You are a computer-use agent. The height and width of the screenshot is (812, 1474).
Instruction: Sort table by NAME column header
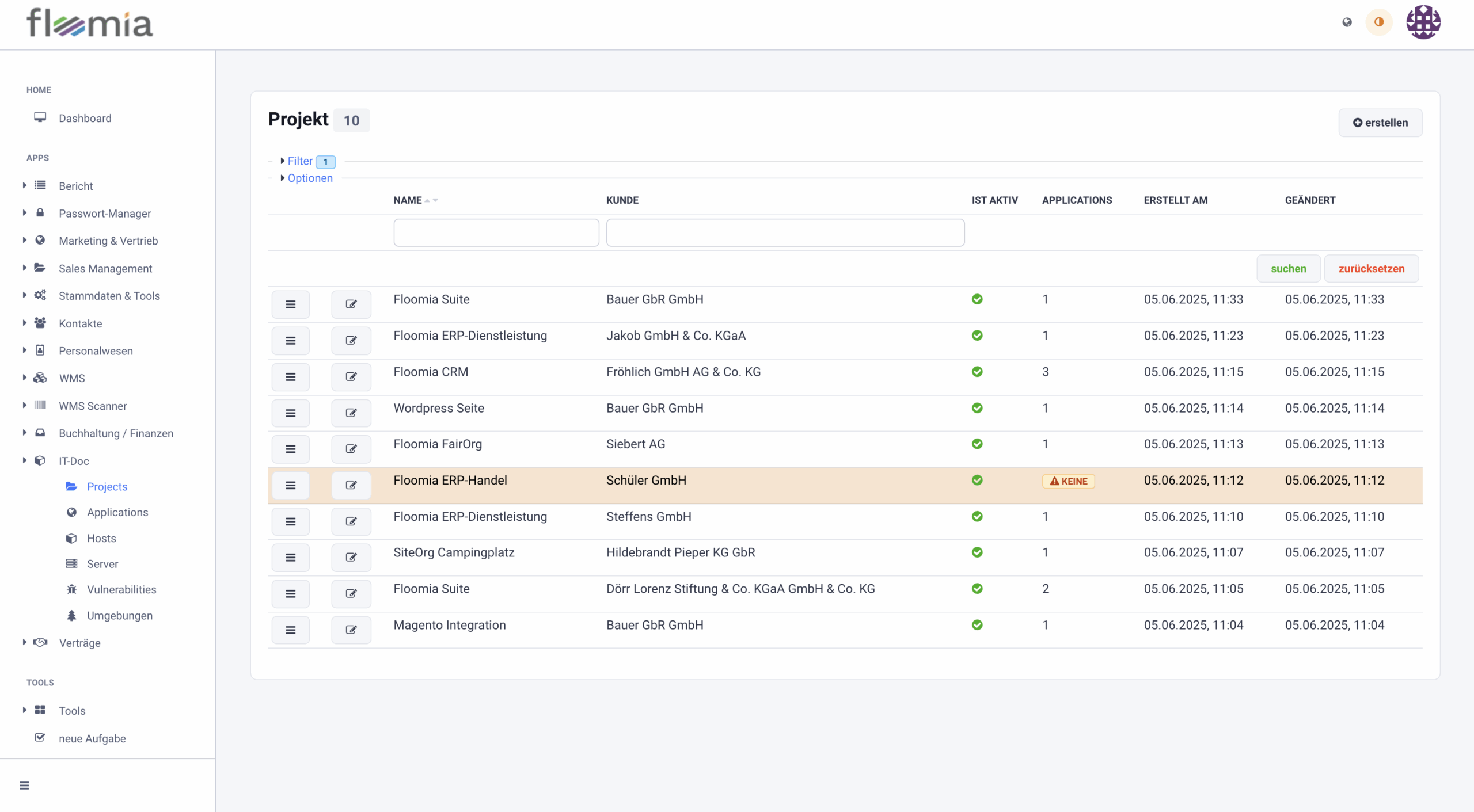pos(408,200)
